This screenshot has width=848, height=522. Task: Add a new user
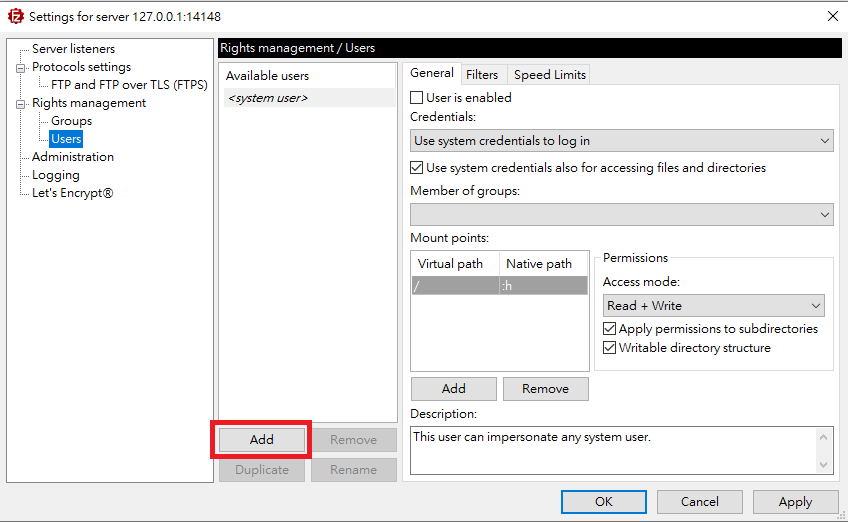pos(262,440)
